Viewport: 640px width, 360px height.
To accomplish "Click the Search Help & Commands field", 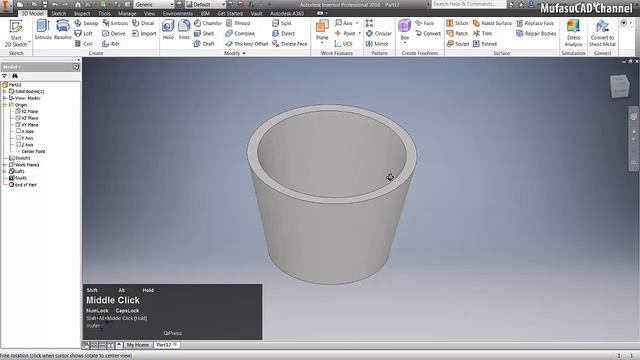I will pyautogui.click(x=469, y=4).
